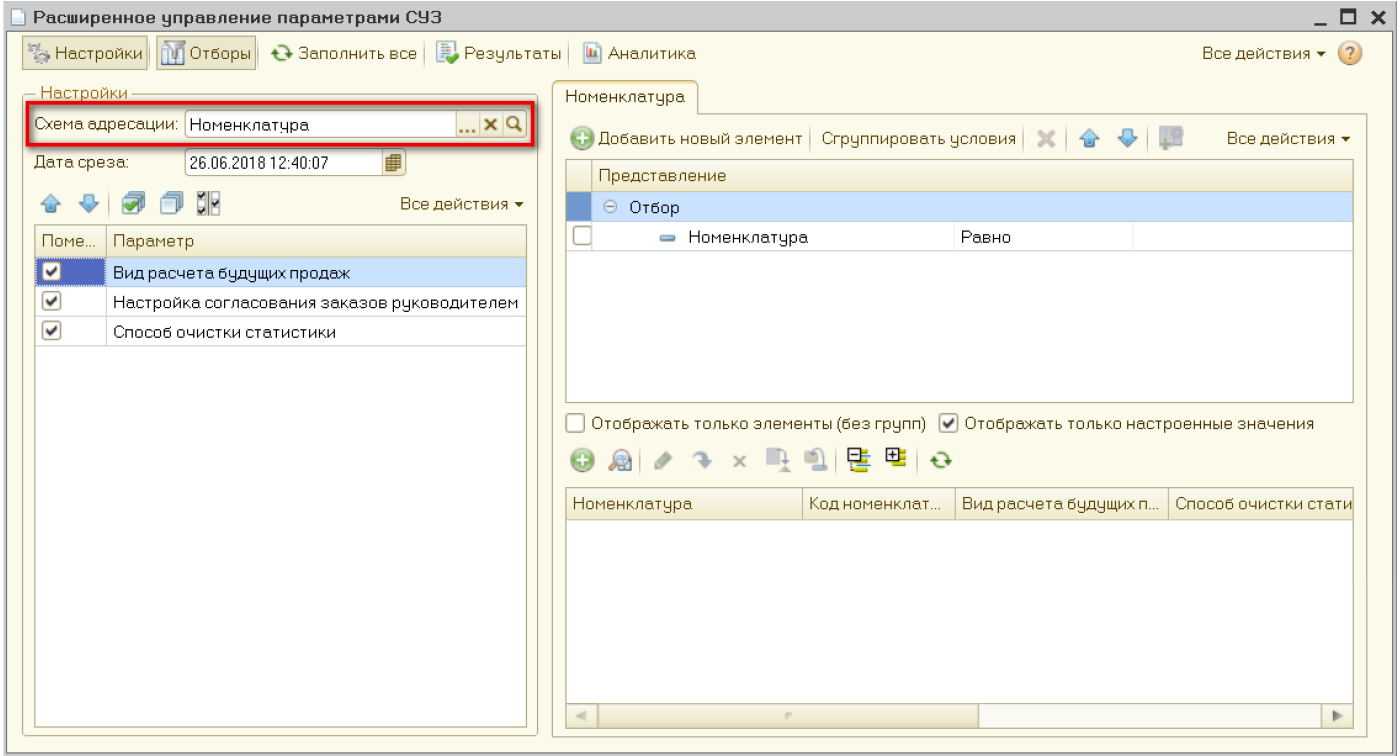
Task: Open Результаты in the top toolbar
Action: [498, 53]
